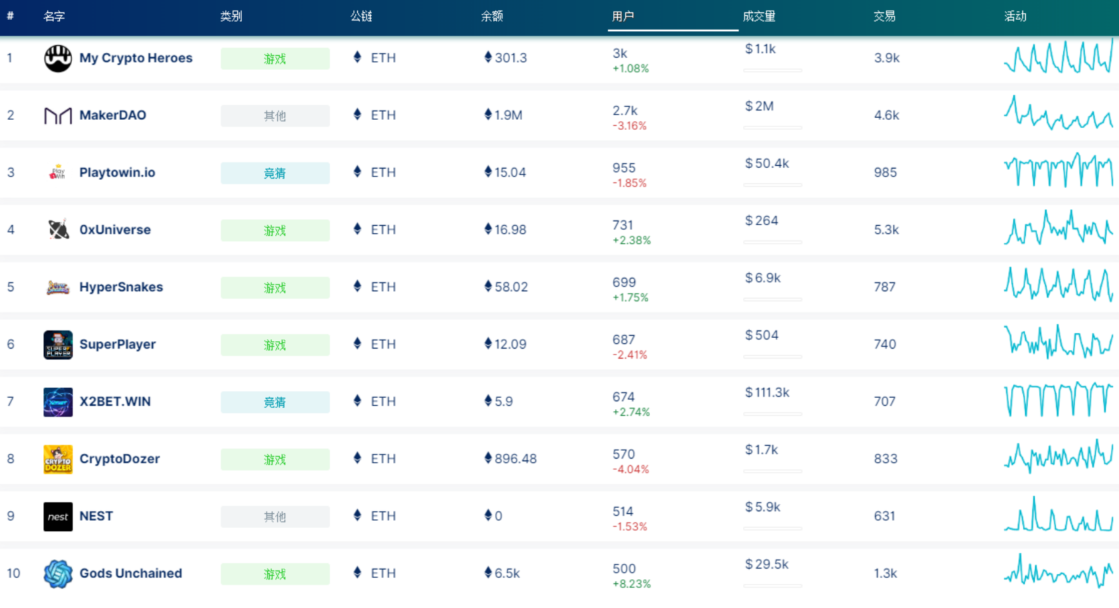This screenshot has width=1119, height=608.
Task: Click the Gods Unchained logo icon
Action: tap(58, 574)
